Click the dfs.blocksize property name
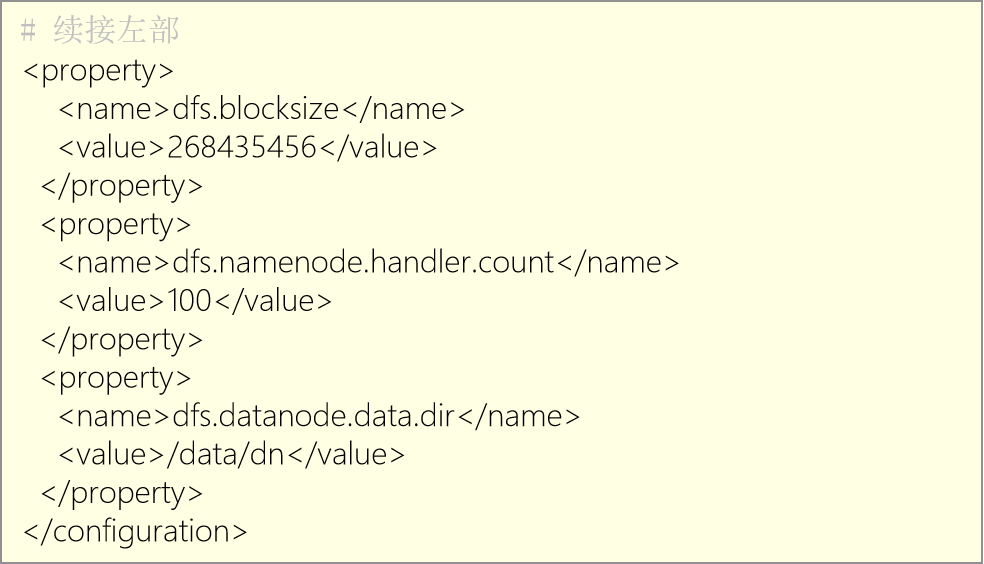 pyautogui.click(x=255, y=109)
